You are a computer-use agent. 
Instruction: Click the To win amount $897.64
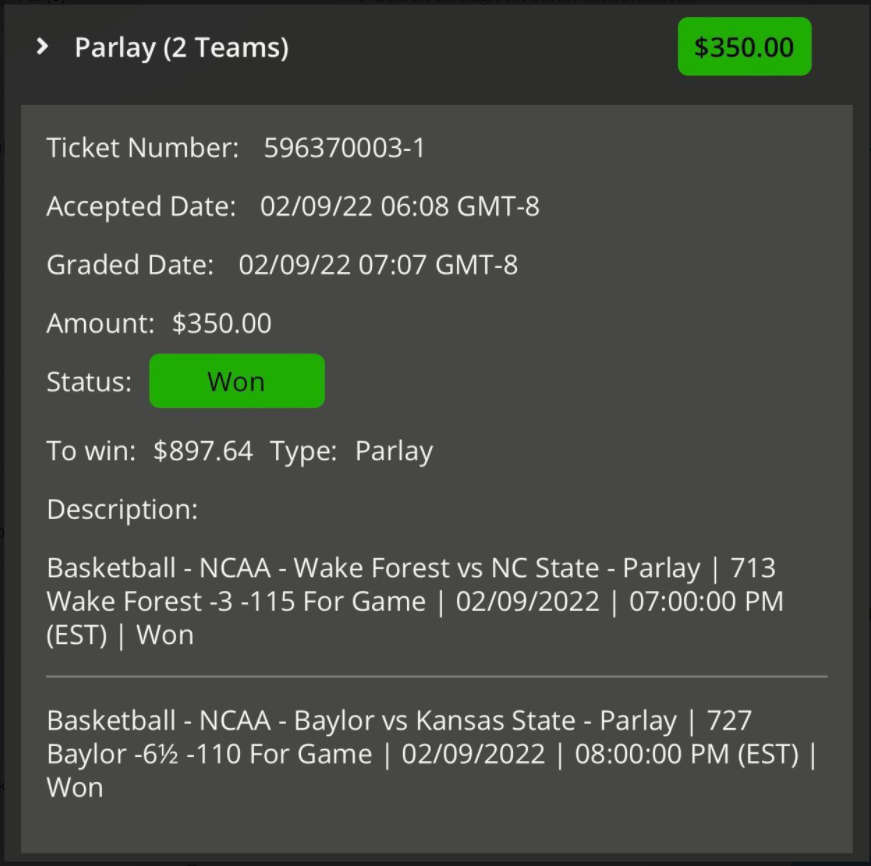203,450
